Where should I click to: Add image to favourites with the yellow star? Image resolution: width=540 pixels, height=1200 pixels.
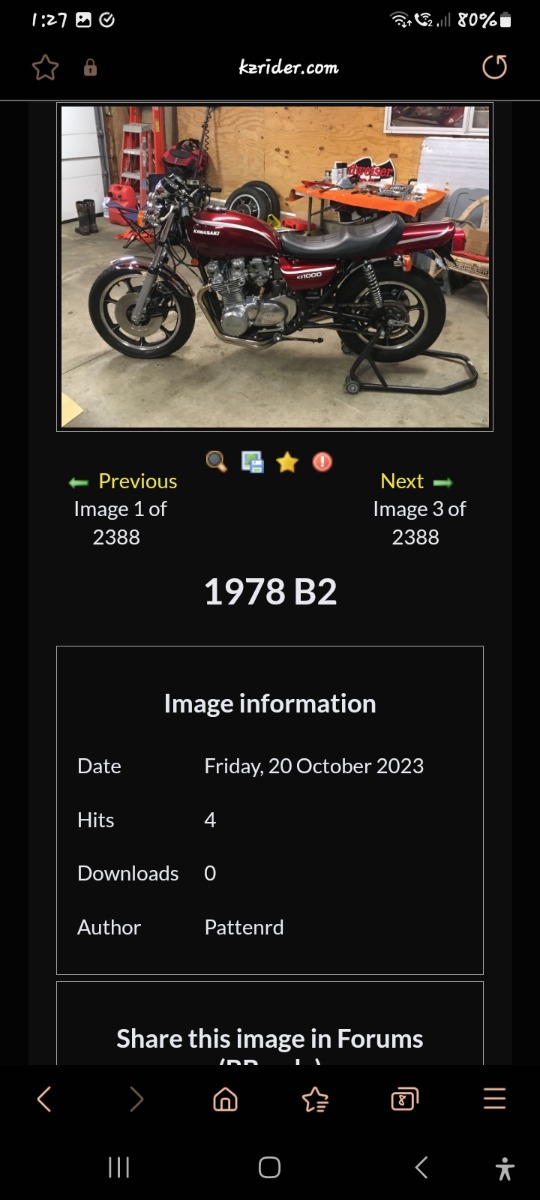pyautogui.click(x=287, y=462)
